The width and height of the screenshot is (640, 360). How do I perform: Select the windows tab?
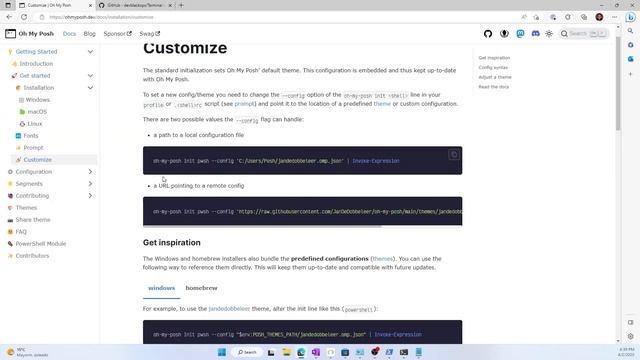click(x=162, y=288)
